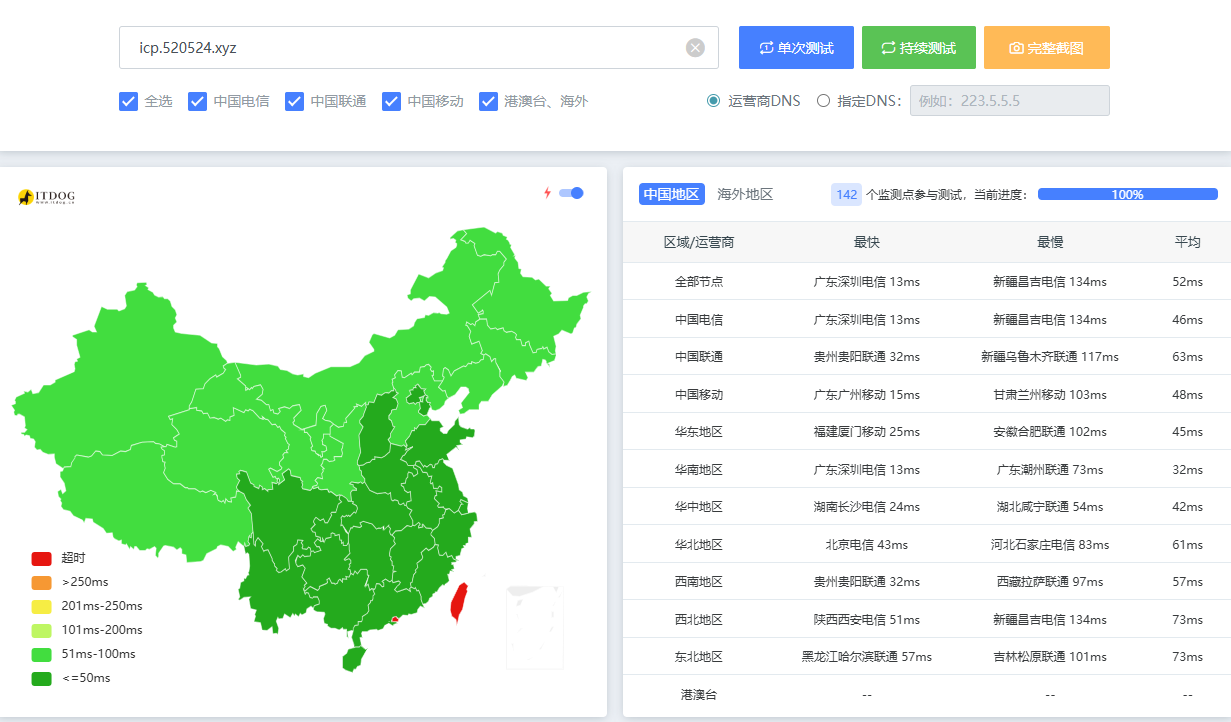Click the 142 monitor count badge
1231x722 pixels.
pos(846,194)
